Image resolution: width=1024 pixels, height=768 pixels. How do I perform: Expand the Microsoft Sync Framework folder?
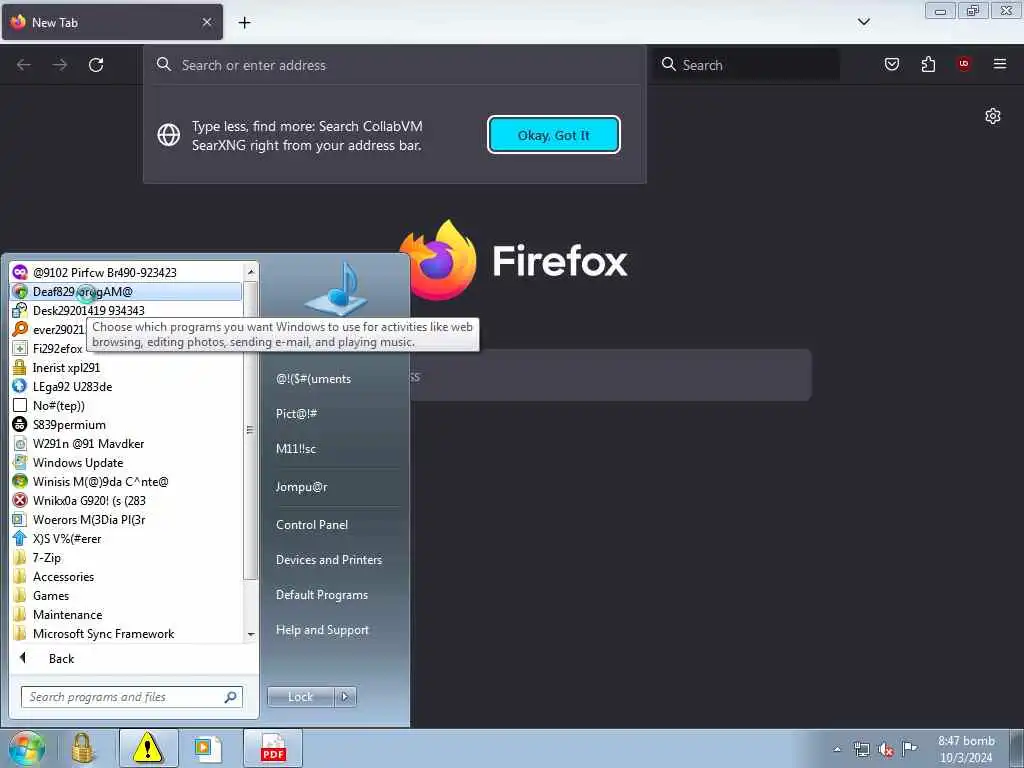point(127,633)
